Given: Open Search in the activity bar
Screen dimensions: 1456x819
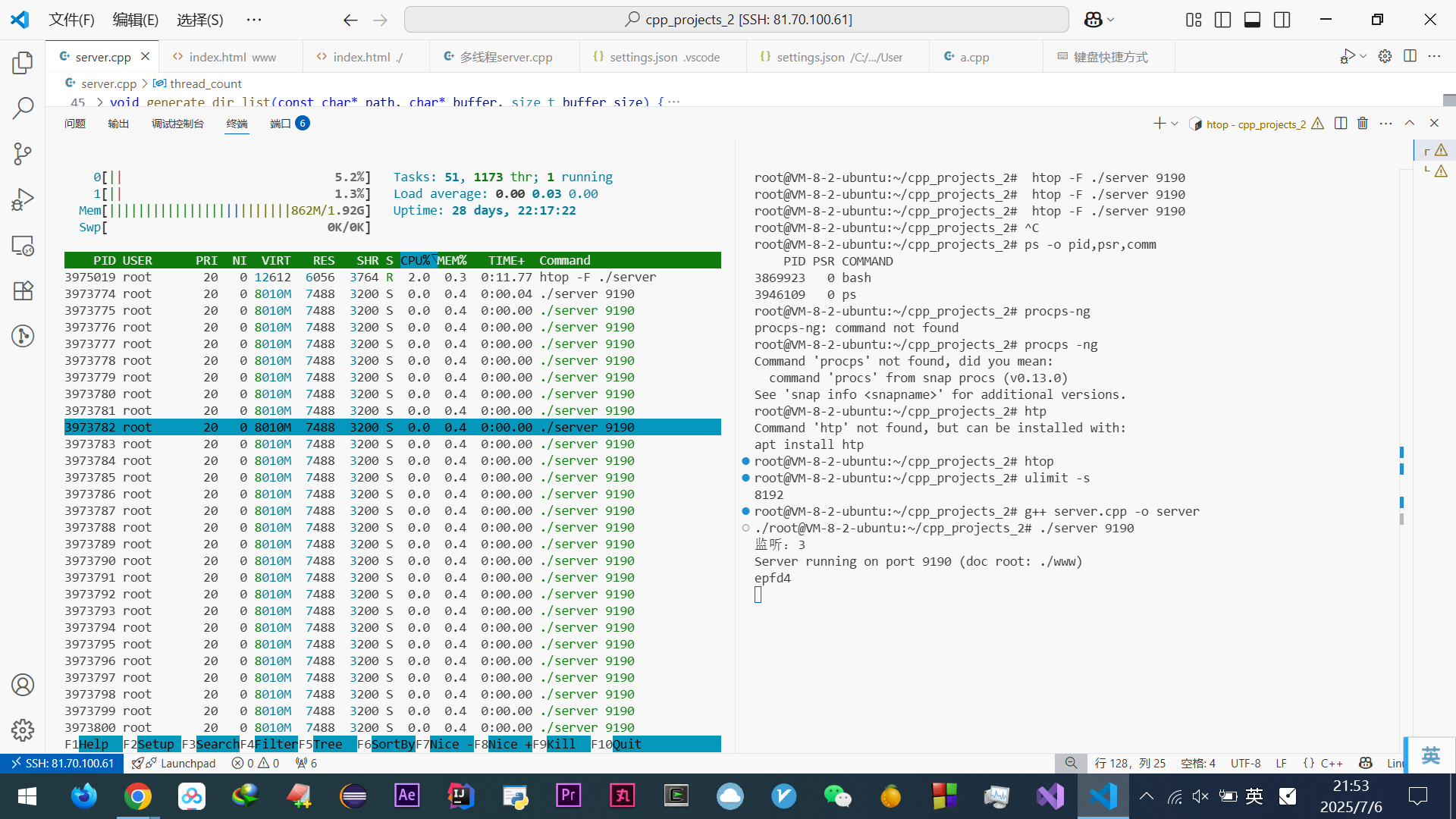Looking at the screenshot, I should pyautogui.click(x=23, y=108).
